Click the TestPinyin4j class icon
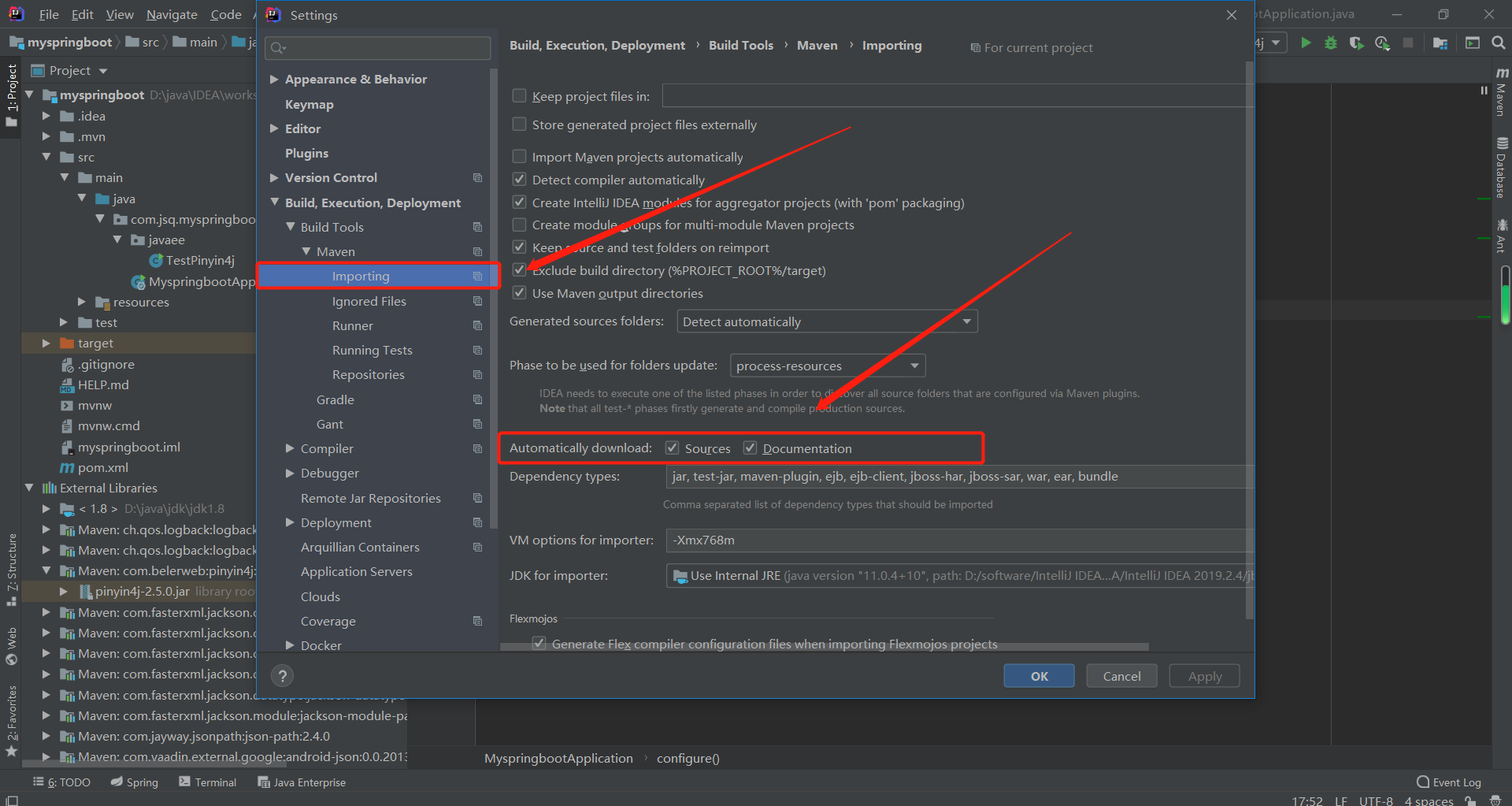This screenshot has height=806, width=1512. (x=156, y=260)
